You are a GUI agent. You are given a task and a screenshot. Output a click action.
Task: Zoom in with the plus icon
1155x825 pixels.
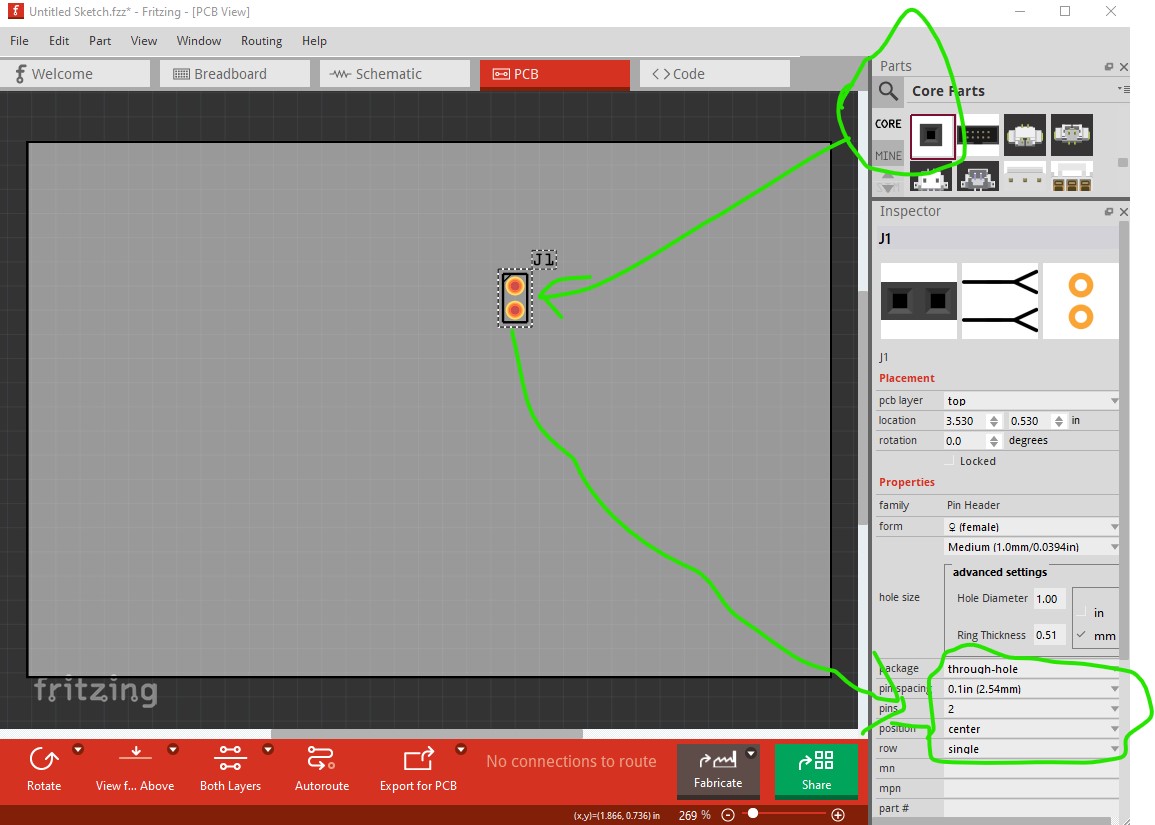click(838, 815)
